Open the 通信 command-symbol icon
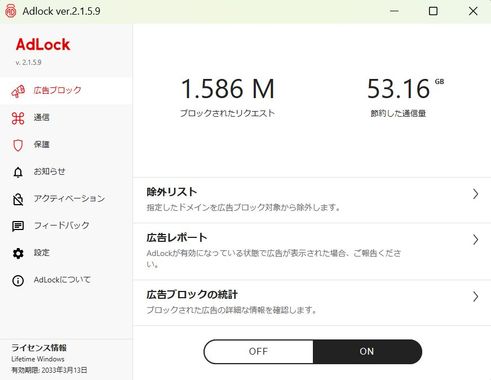Screen dimensions: 491x380 click(x=18, y=118)
